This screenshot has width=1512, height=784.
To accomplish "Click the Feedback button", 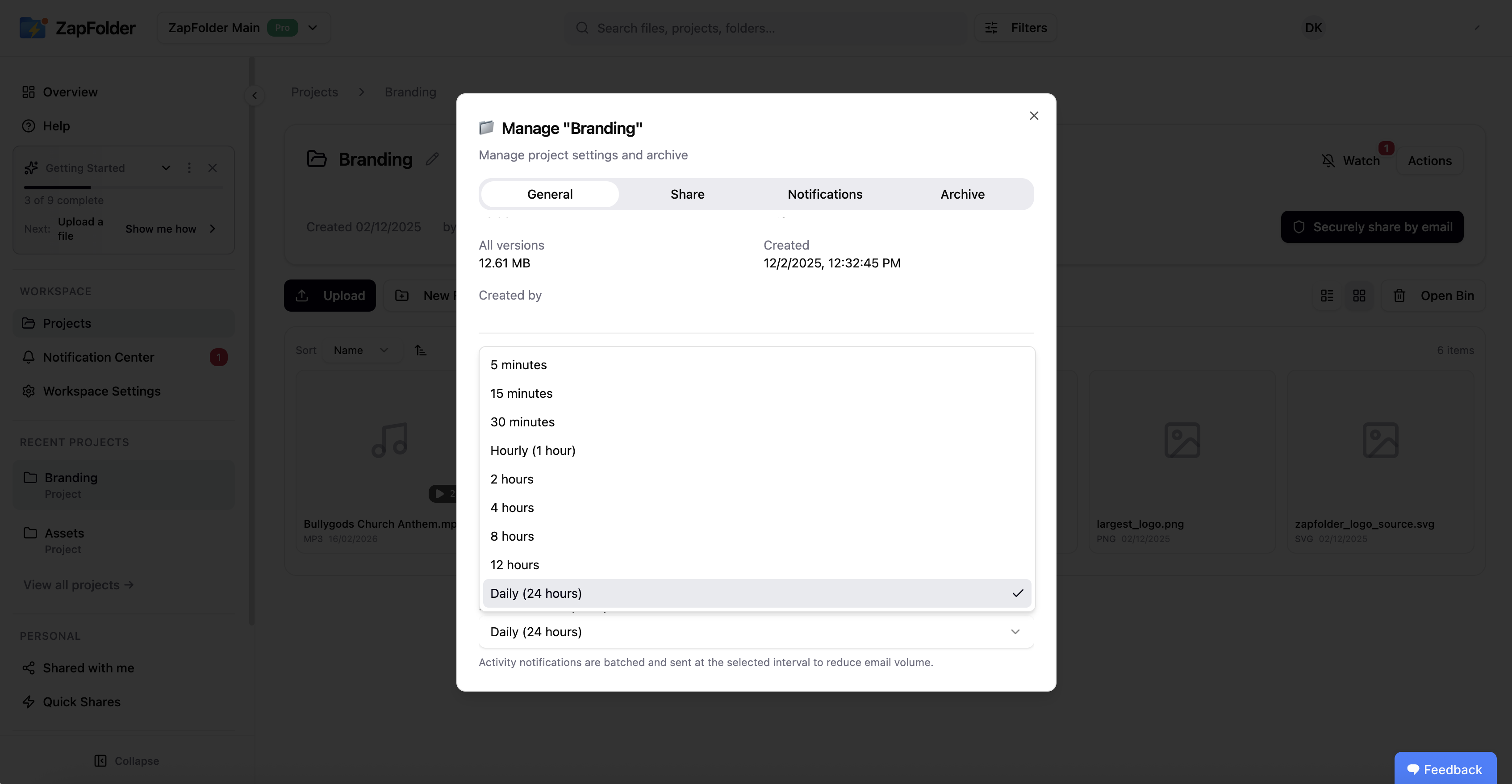I will 1445,769.
